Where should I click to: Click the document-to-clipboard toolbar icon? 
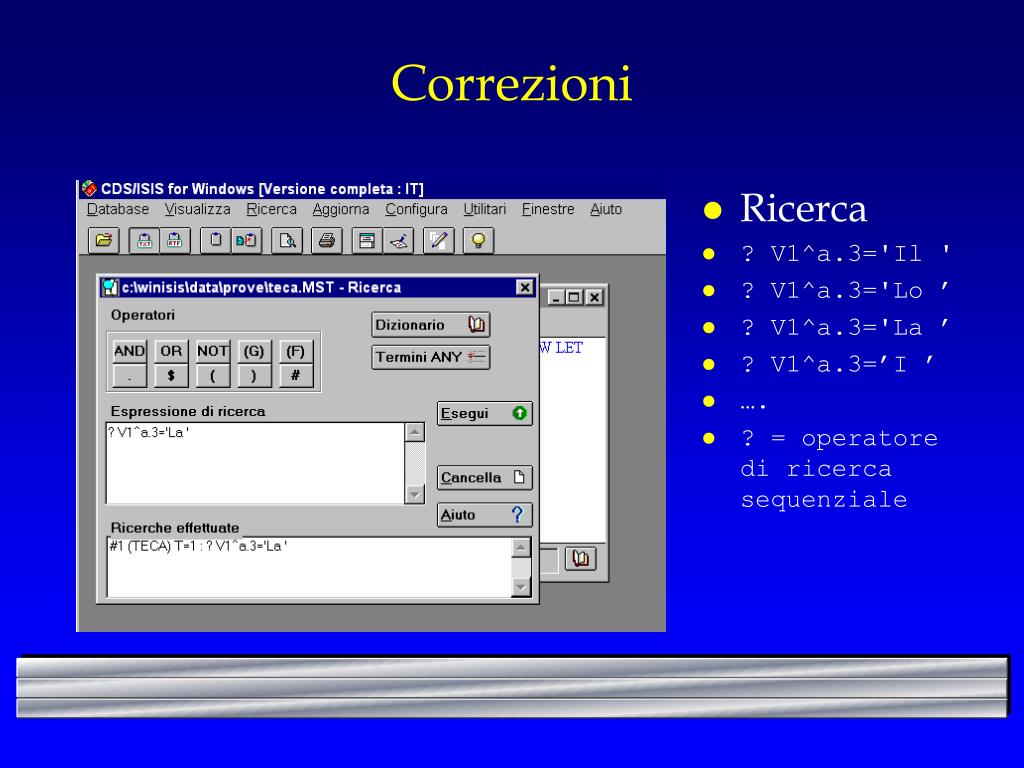tap(246, 240)
